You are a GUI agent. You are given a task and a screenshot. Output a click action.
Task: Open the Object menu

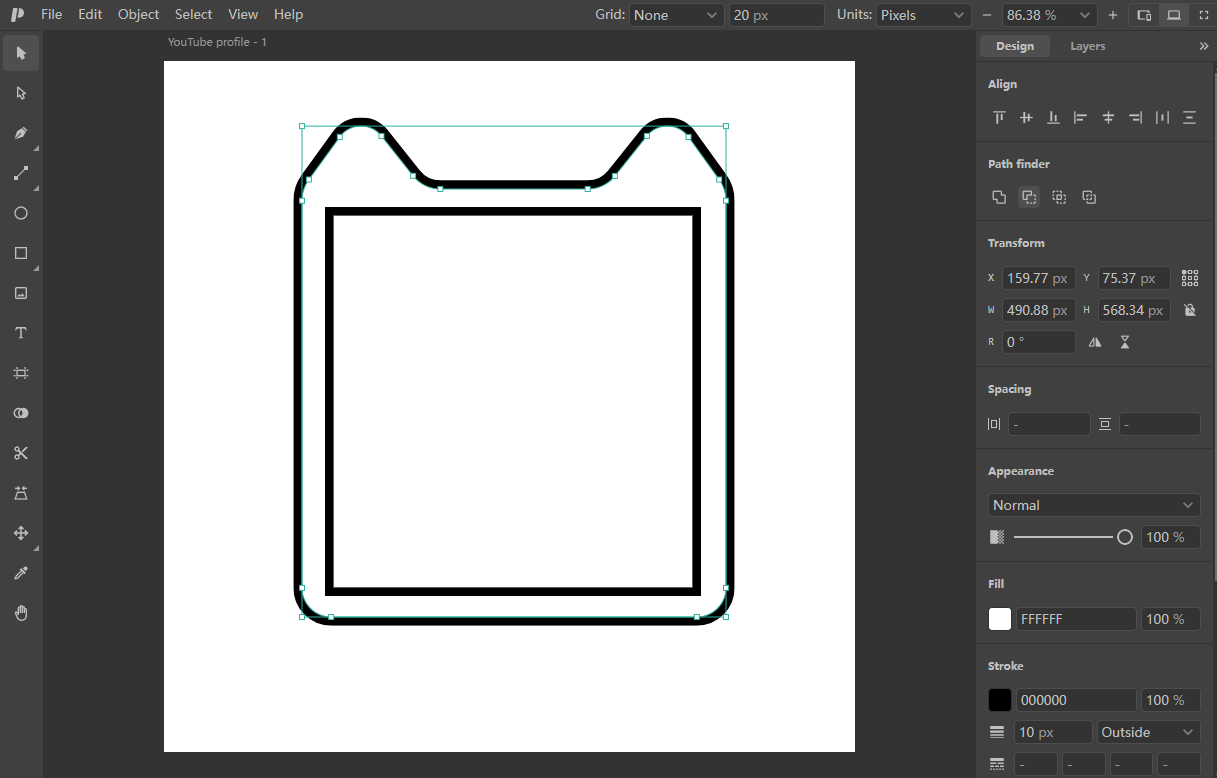coord(138,14)
